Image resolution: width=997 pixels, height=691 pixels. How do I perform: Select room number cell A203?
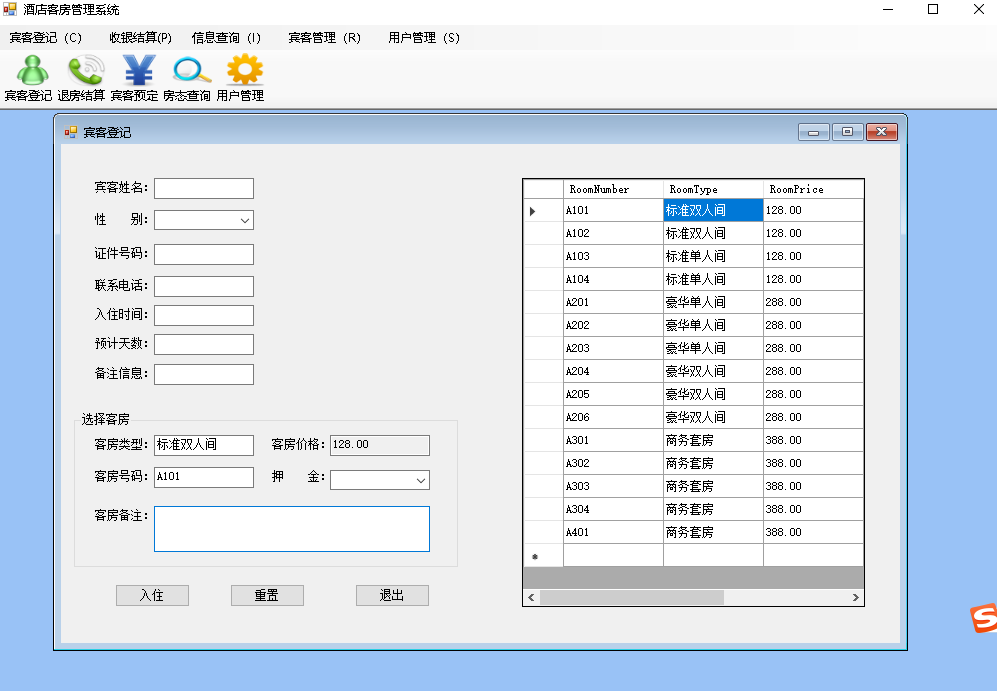(614, 348)
